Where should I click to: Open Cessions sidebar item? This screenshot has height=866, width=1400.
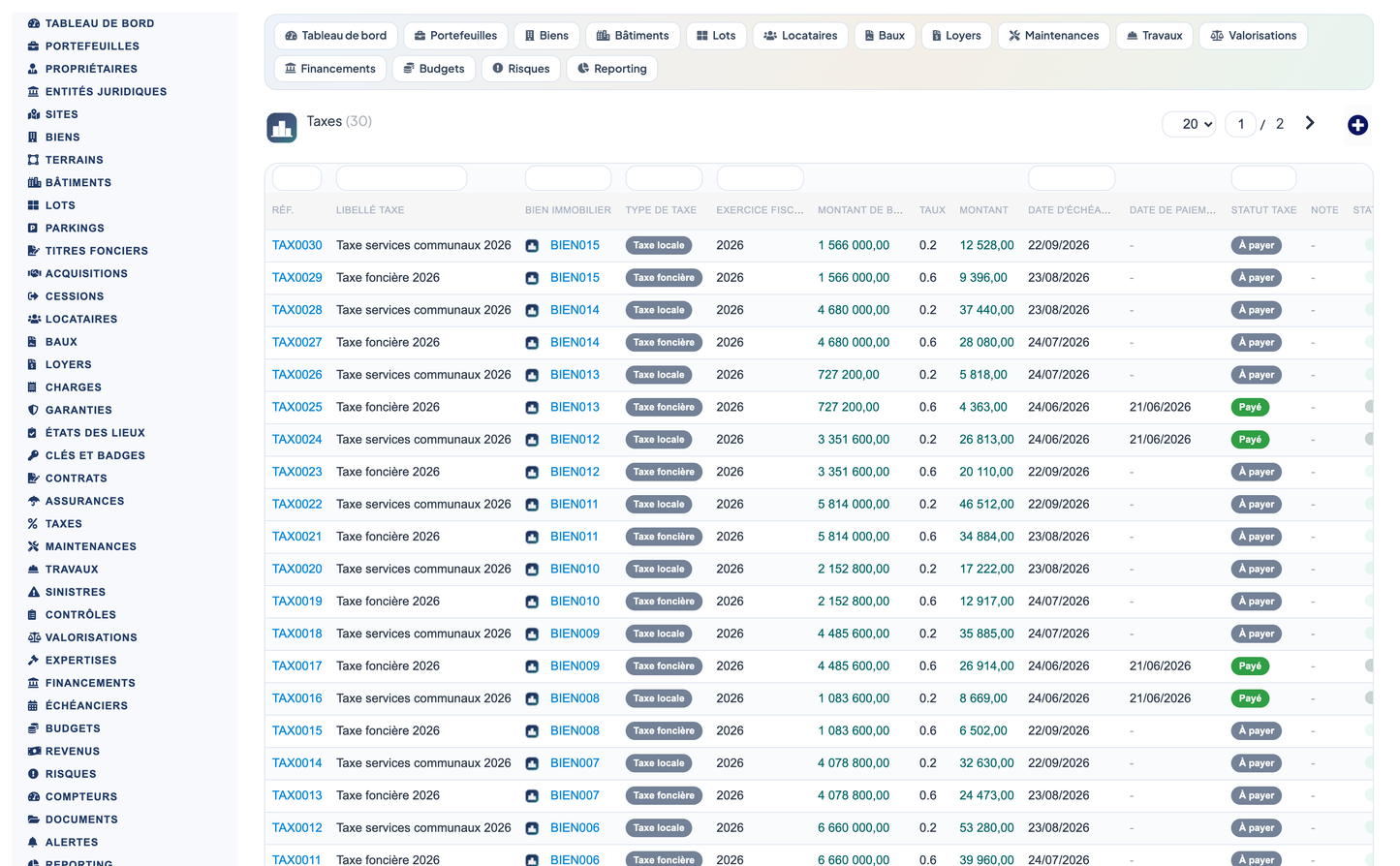click(x=66, y=296)
